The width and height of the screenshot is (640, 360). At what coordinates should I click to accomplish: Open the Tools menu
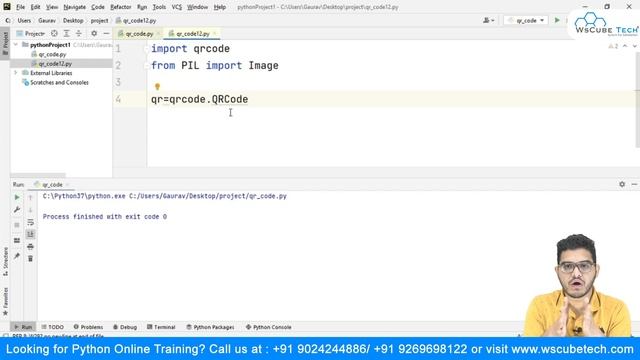coord(159,7)
